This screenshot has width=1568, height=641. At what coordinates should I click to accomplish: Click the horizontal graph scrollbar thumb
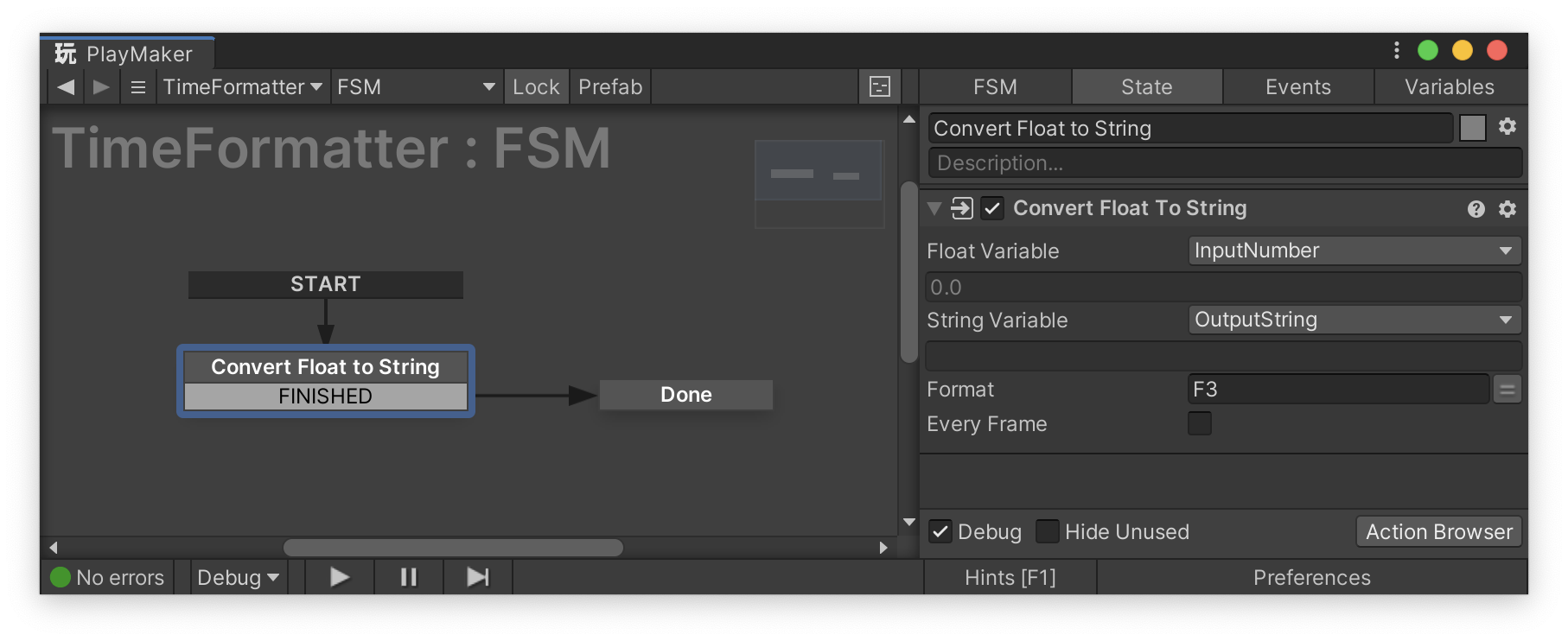453,548
